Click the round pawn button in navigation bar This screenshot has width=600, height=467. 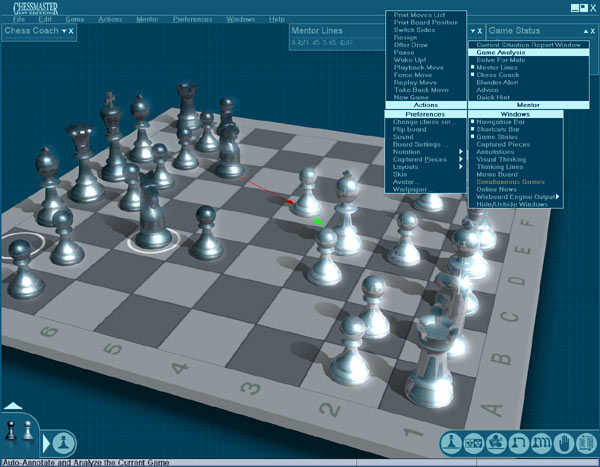pyautogui.click(x=64, y=443)
